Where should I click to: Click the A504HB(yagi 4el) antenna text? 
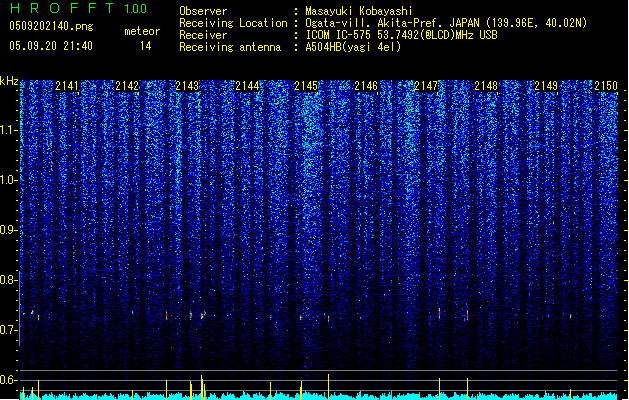[353, 47]
